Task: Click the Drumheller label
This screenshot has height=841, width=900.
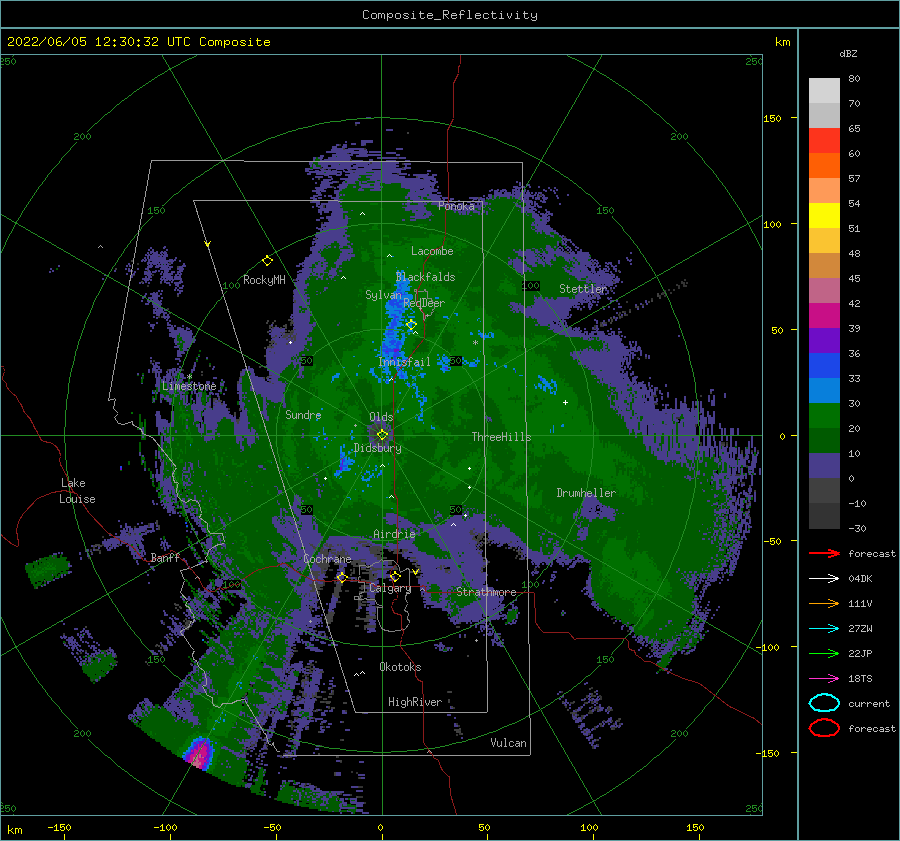Action: [586, 493]
